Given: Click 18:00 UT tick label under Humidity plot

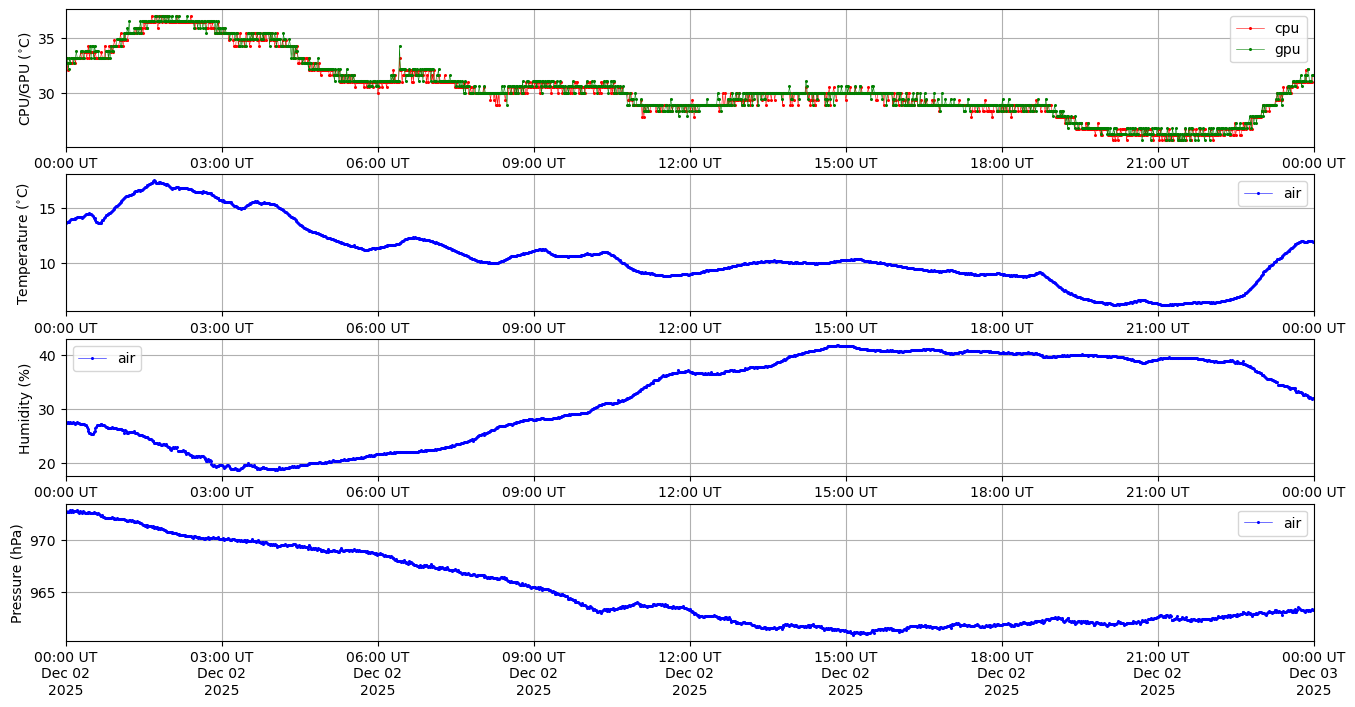Looking at the screenshot, I should pos(1001,493).
